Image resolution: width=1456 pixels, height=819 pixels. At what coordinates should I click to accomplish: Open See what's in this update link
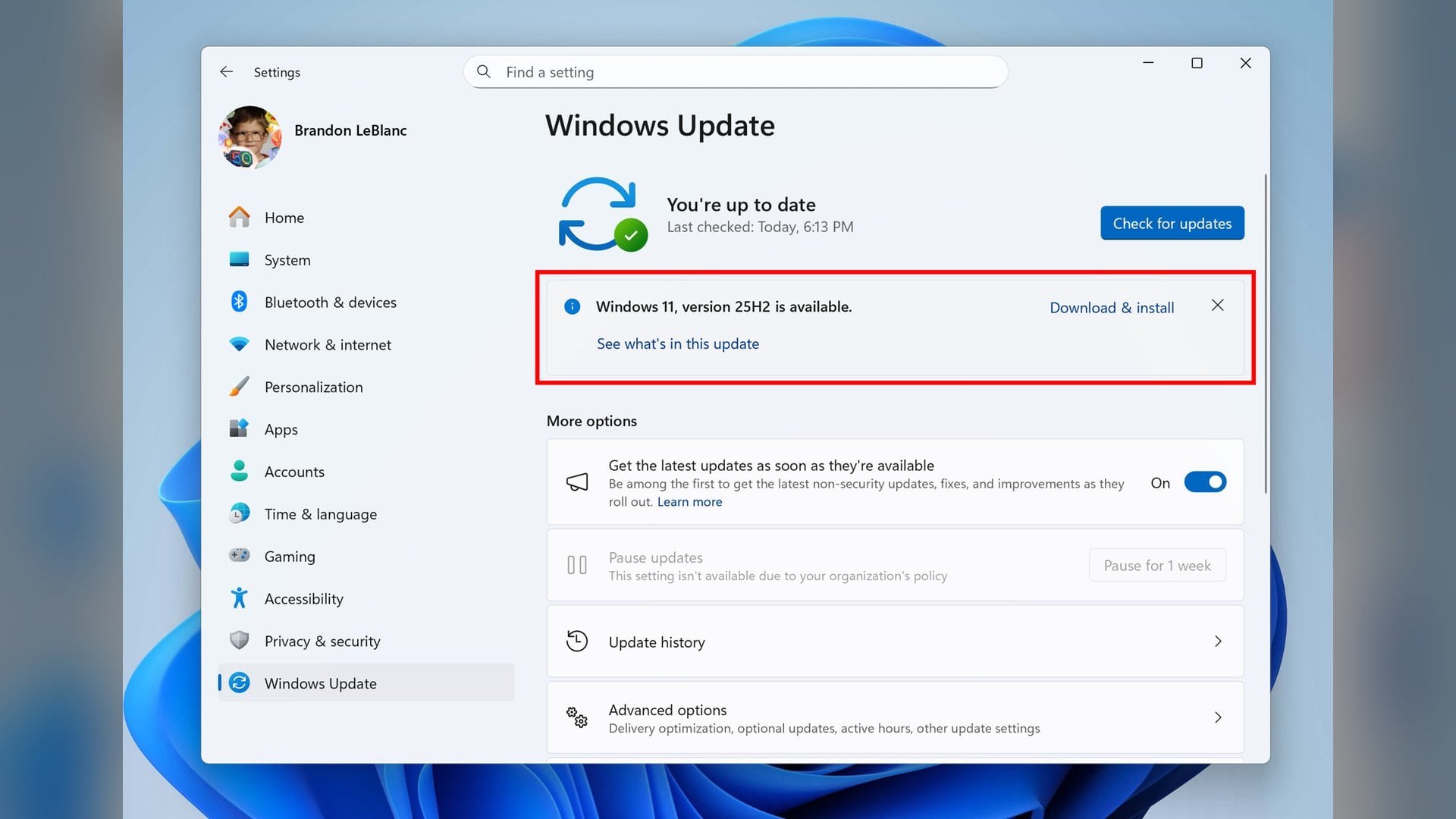678,344
